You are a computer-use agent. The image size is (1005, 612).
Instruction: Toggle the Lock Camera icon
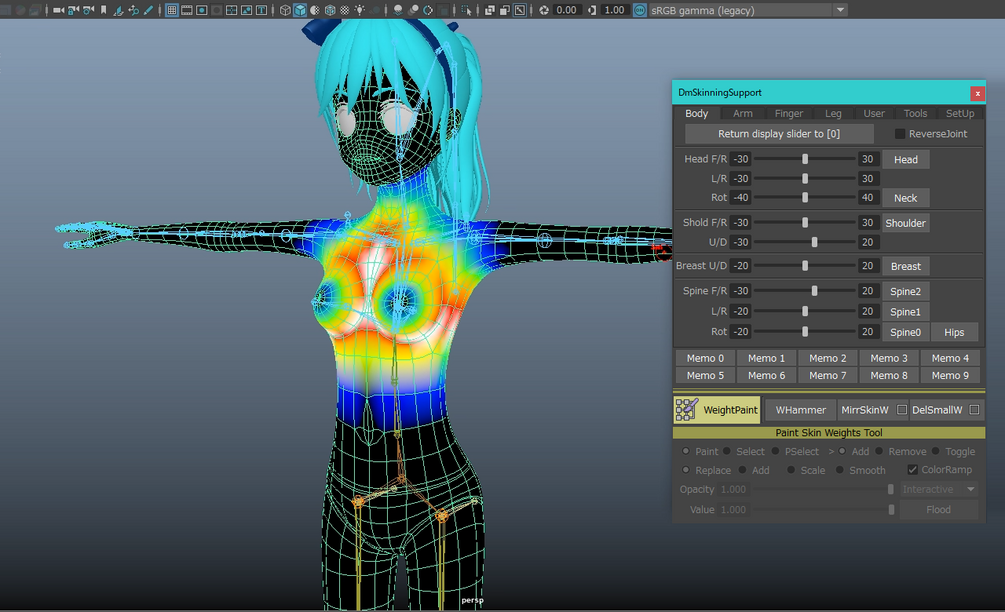73,10
